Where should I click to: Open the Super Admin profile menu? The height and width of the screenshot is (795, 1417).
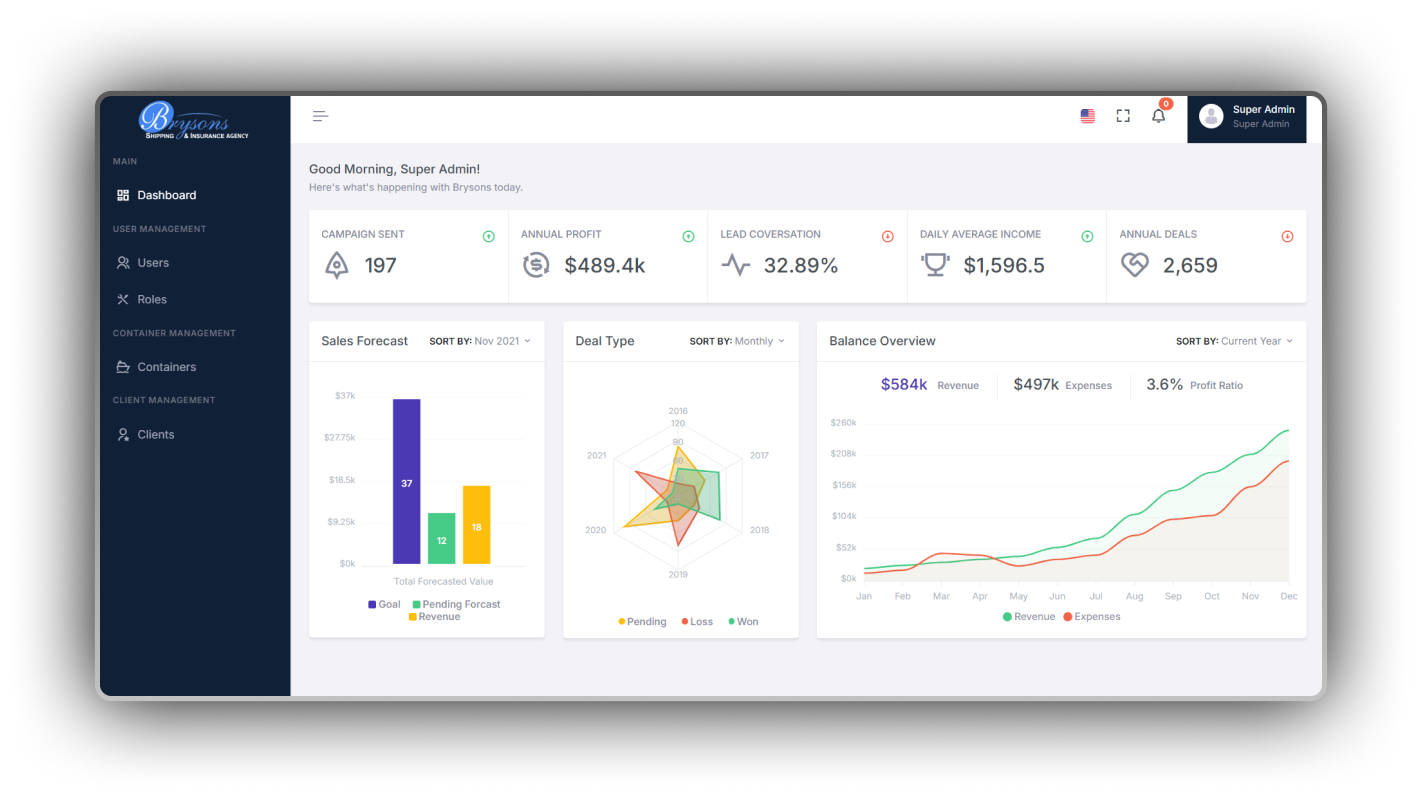[x=1246, y=117]
